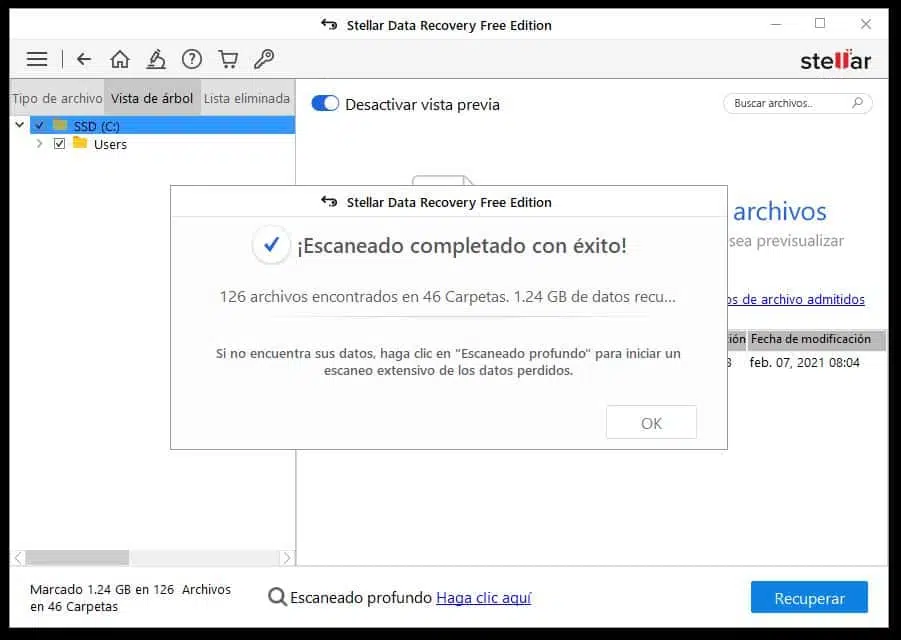901x640 pixels.
Task: Uncheck the SSD (C:) checkbox
Action: [39, 125]
